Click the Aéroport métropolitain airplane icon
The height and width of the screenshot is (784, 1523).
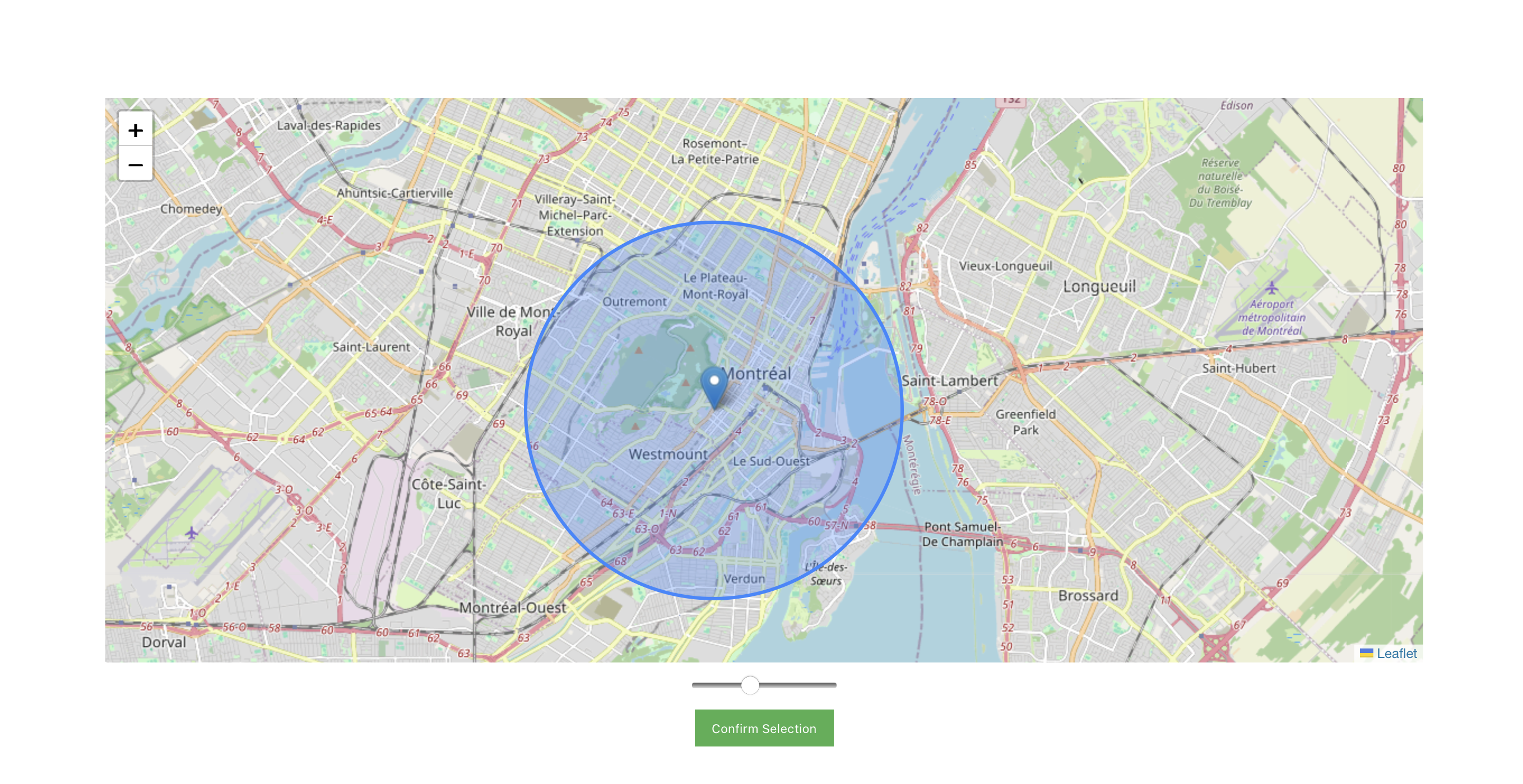1272,288
